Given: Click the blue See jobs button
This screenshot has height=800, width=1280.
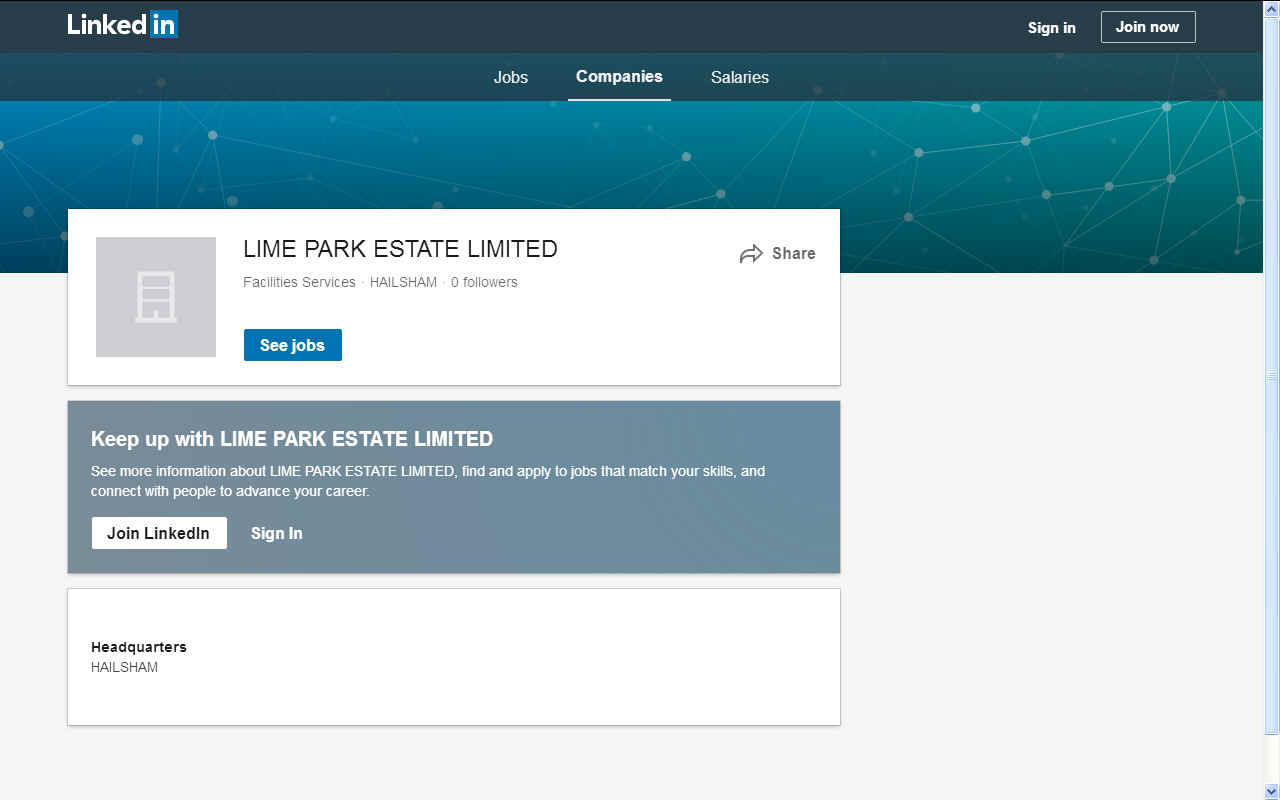Looking at the screenshot, I should 292,345.
